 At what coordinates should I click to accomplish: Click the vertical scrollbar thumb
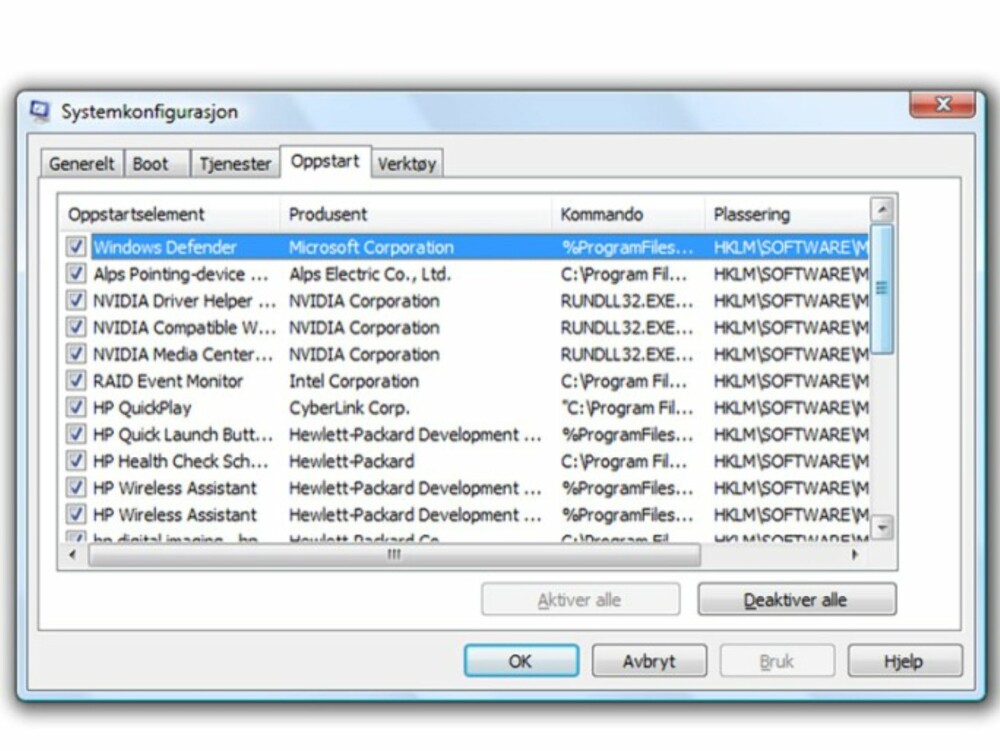click(882, 288)
